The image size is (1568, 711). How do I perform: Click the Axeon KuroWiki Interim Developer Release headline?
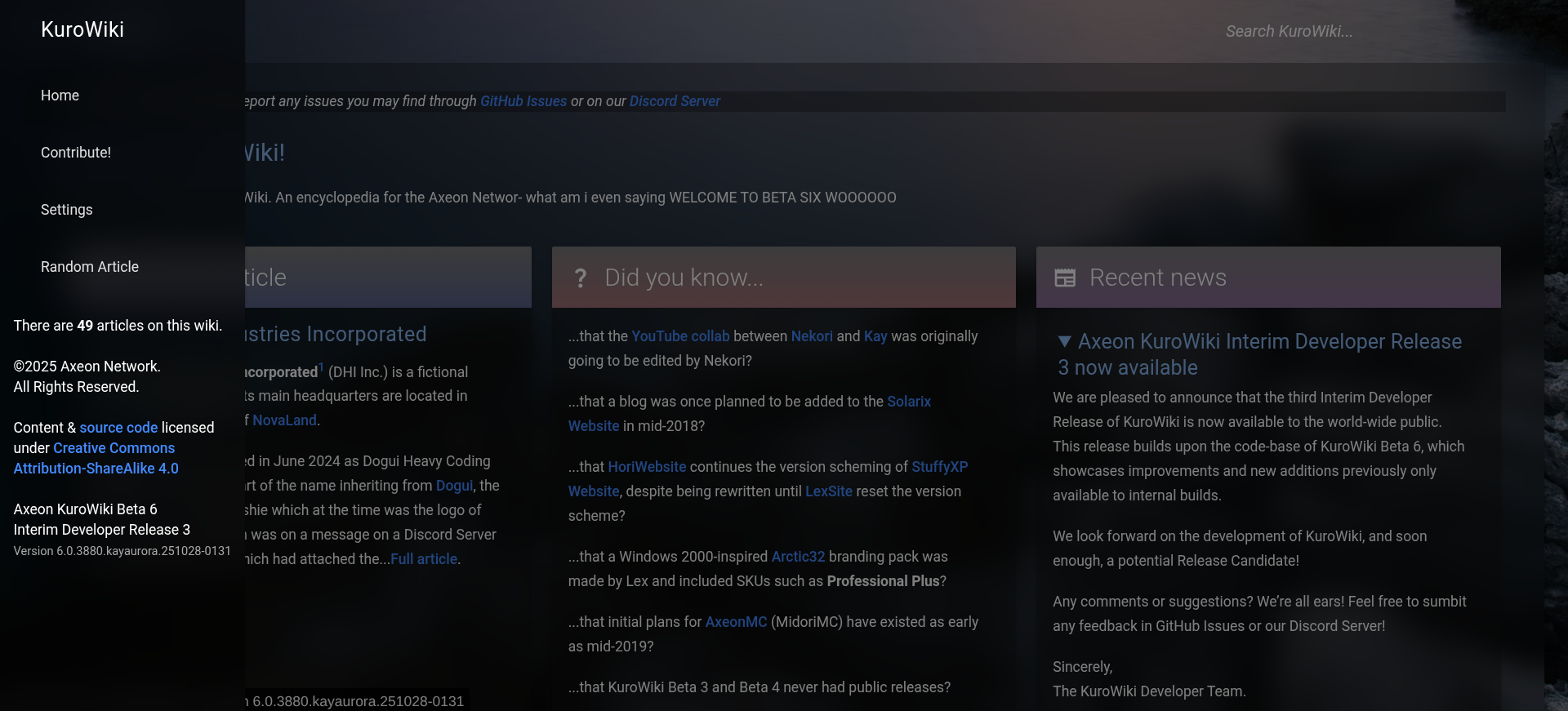(x=1260, y=354)
